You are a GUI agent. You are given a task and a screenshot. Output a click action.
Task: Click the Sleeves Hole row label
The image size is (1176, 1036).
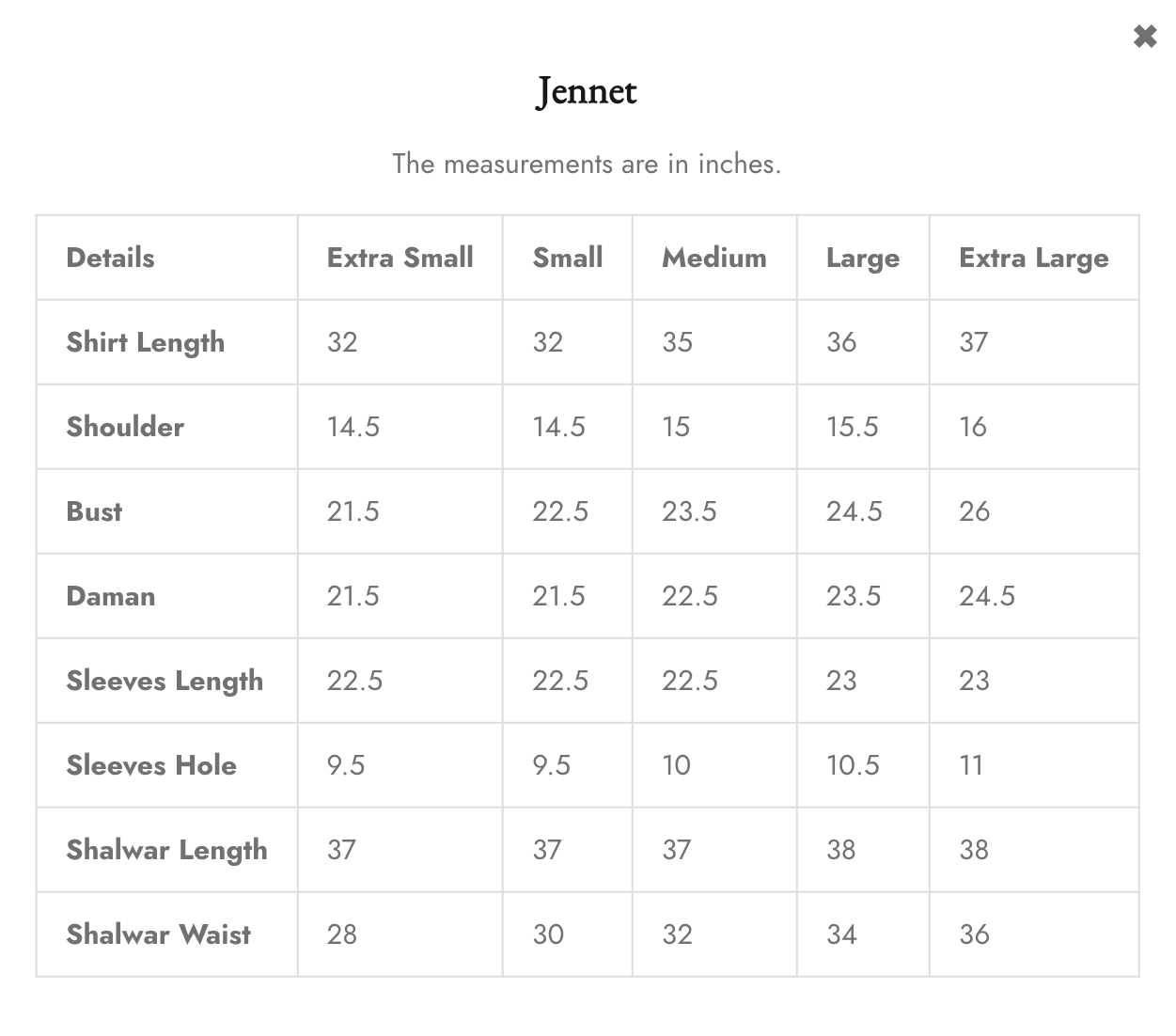(x=150, y=765)
